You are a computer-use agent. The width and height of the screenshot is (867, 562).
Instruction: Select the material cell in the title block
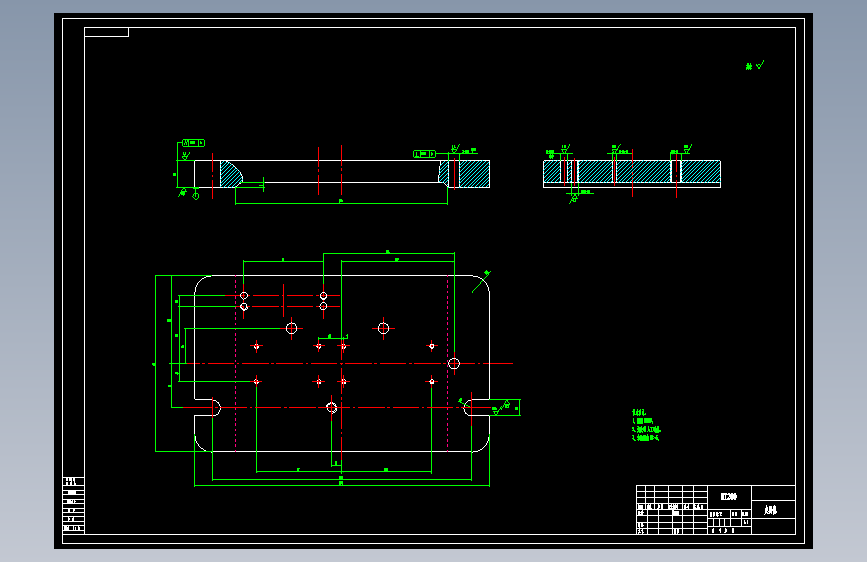click(x=729, y=497)
